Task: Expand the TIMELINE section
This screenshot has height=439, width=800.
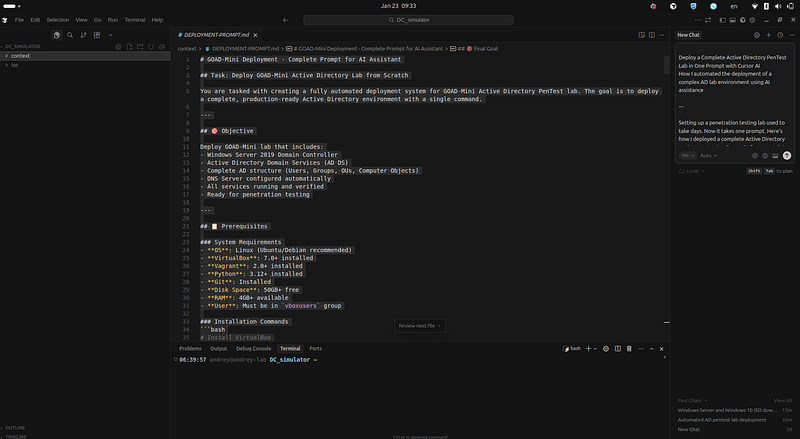Action: click(x=14, y=436)
